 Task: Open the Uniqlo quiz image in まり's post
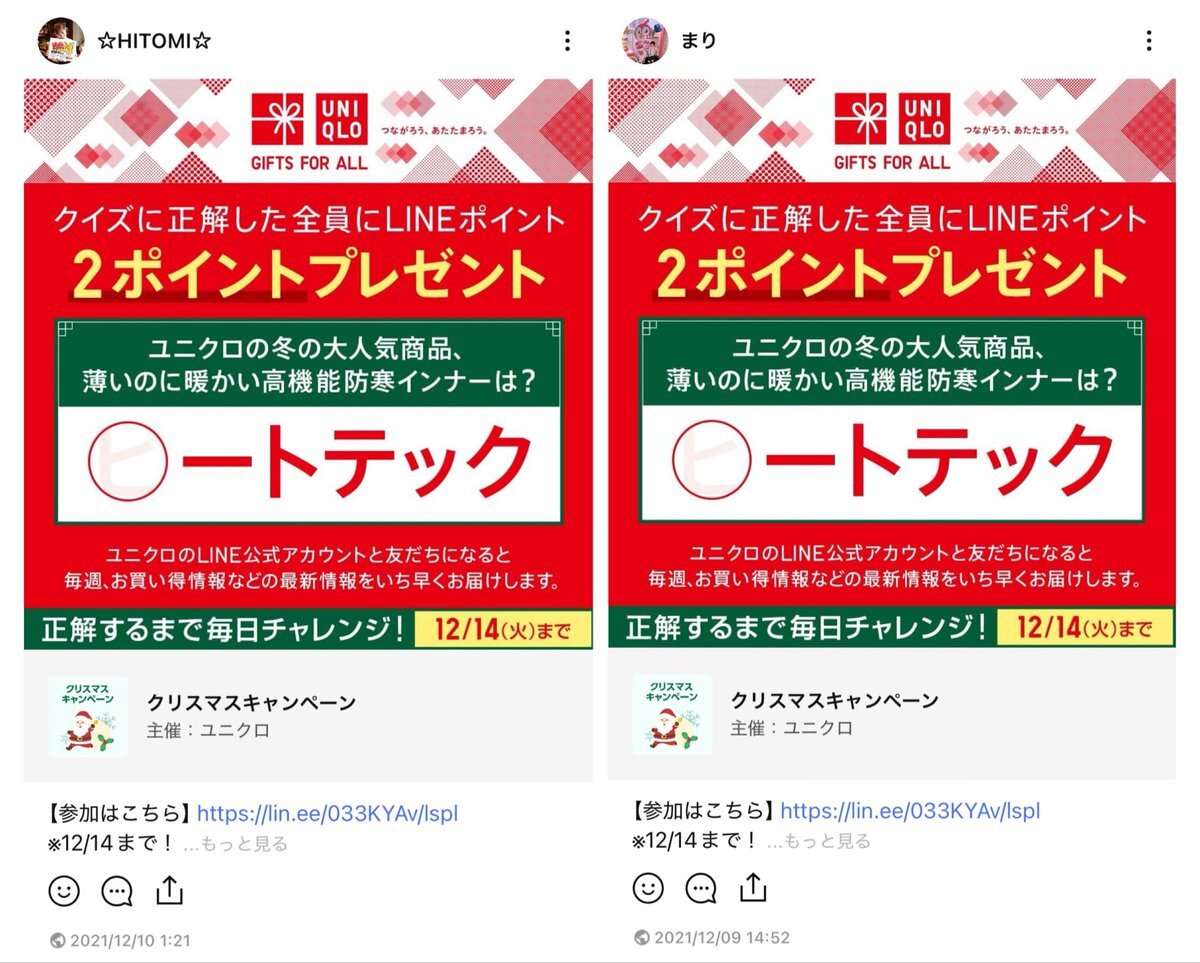(x=892, y=363)
